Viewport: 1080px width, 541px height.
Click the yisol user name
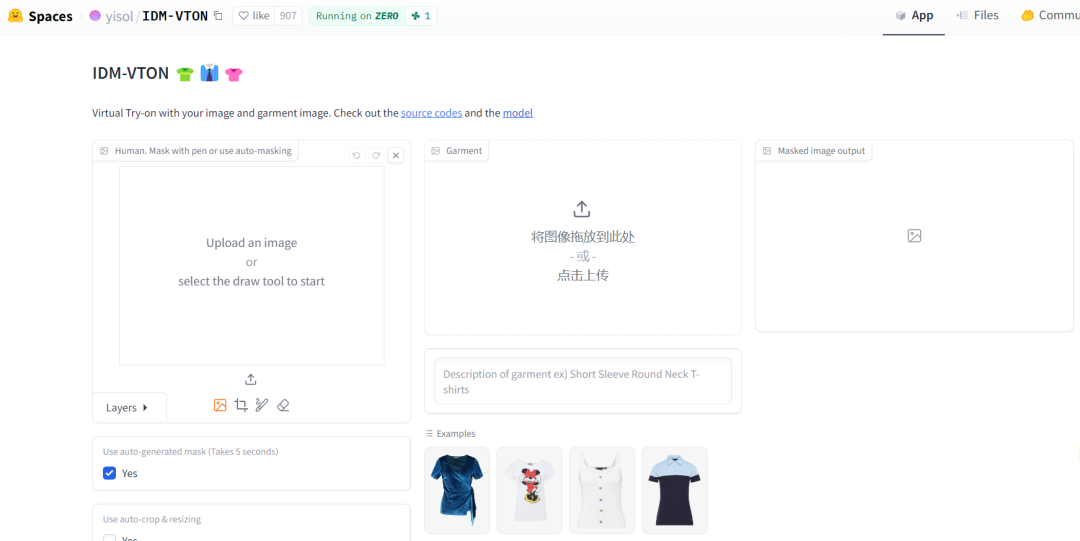point(120,16)
